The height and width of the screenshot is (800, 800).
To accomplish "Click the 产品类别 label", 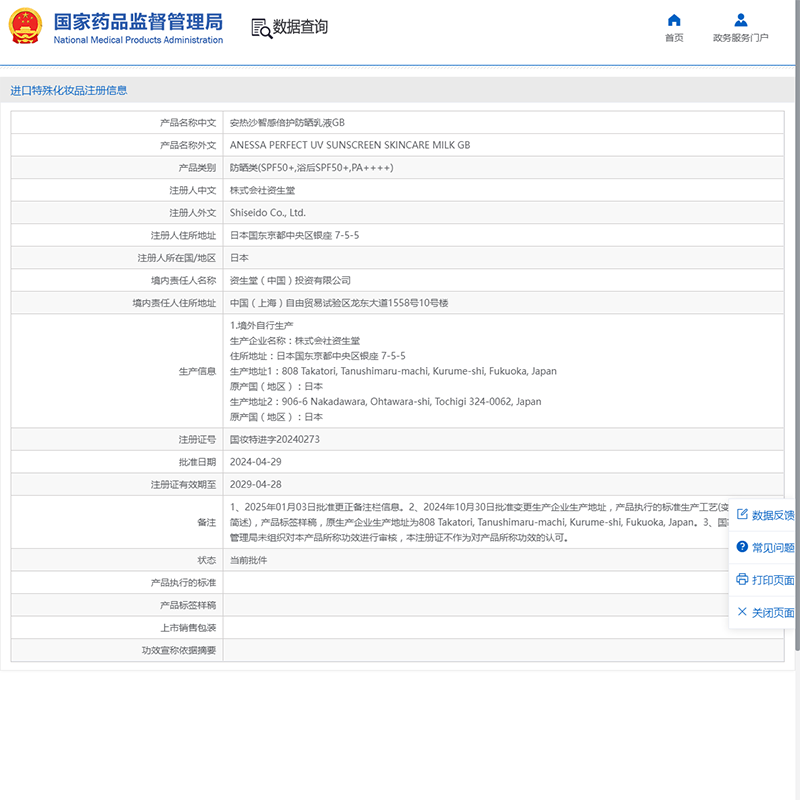I will [x=197, y=168].
